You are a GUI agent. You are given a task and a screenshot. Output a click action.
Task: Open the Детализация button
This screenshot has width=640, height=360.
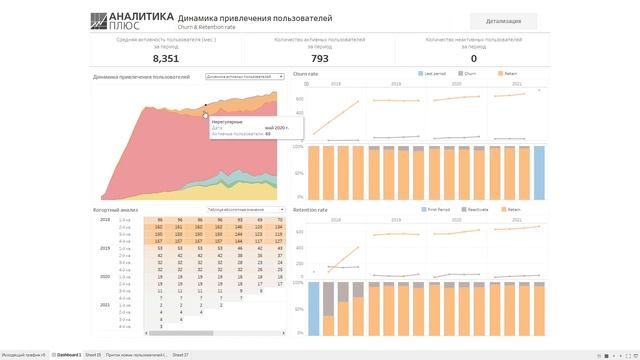tap(503, 21)
